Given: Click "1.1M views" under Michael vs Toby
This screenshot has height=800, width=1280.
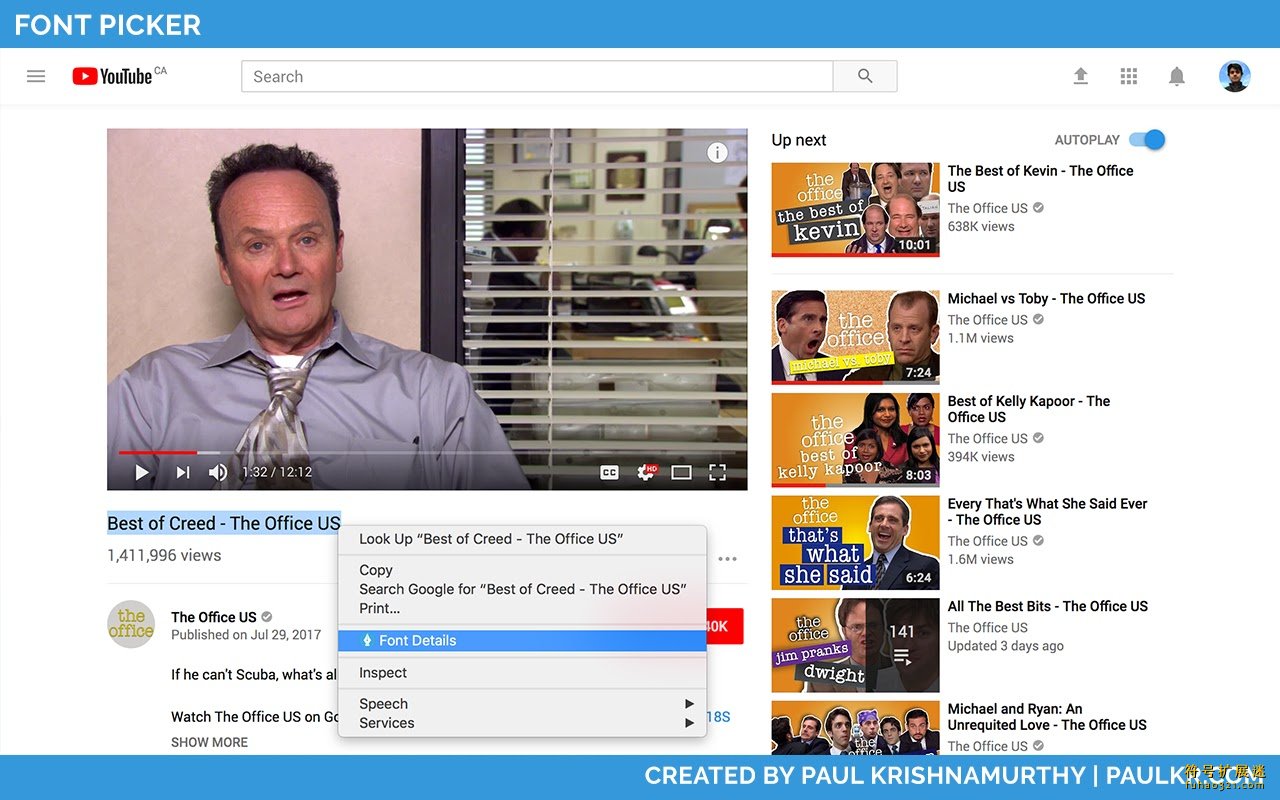Looking at the screenshot, I should (981, 339).
